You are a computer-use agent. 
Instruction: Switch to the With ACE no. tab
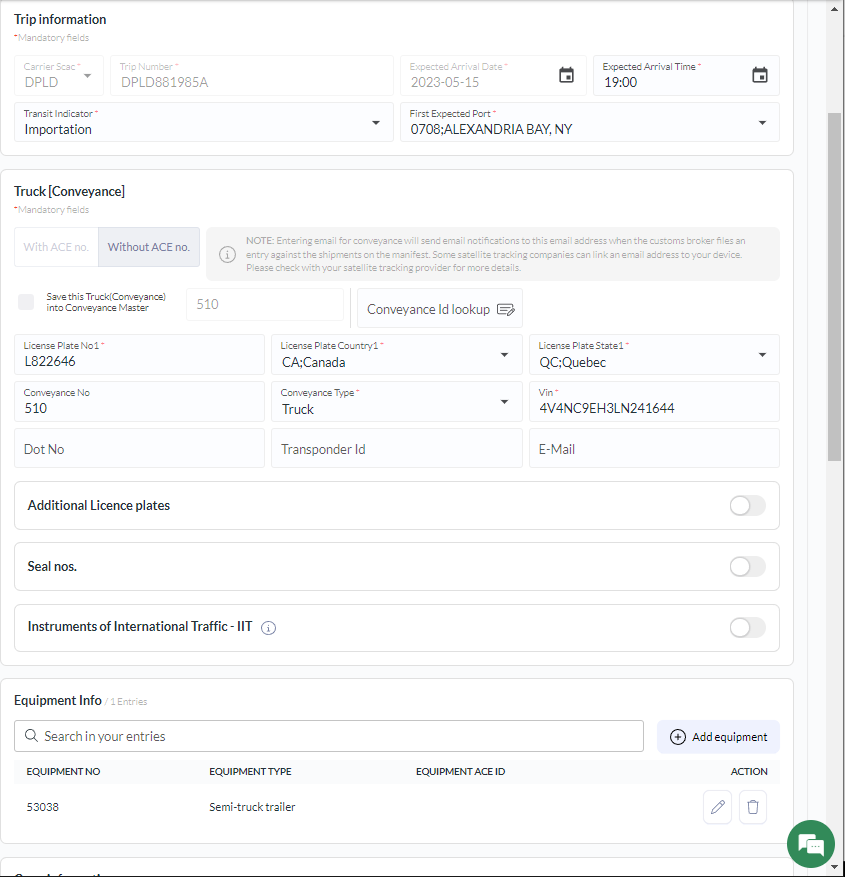pos(56,247)
